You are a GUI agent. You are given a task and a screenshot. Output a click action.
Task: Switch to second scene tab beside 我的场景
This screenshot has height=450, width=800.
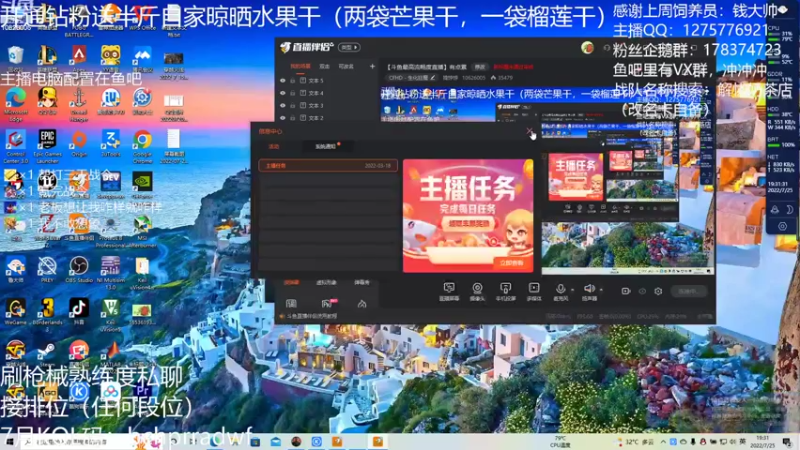(x=324, y=66)
